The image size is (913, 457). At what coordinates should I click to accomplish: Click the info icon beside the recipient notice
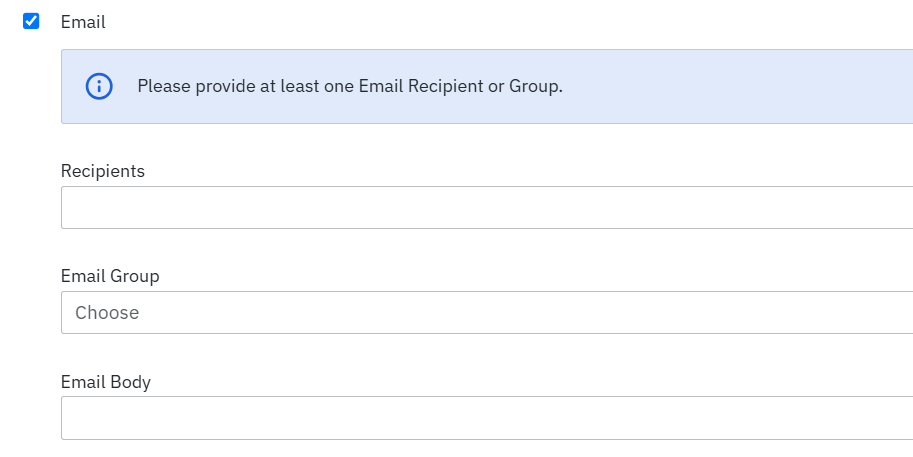99,86
